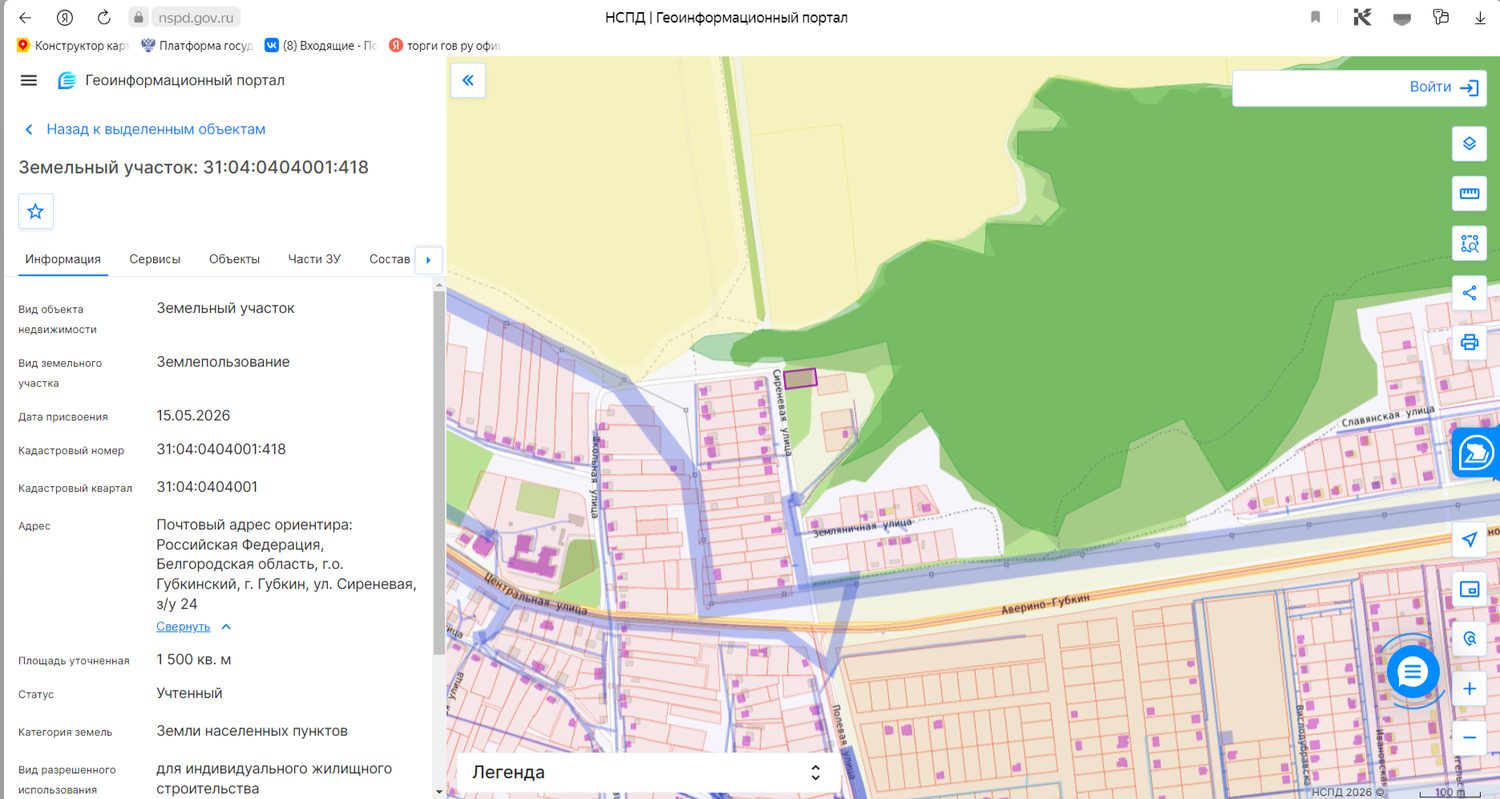
Task: Open the round blue chat menu button
Action: [x=1412, y=671]
